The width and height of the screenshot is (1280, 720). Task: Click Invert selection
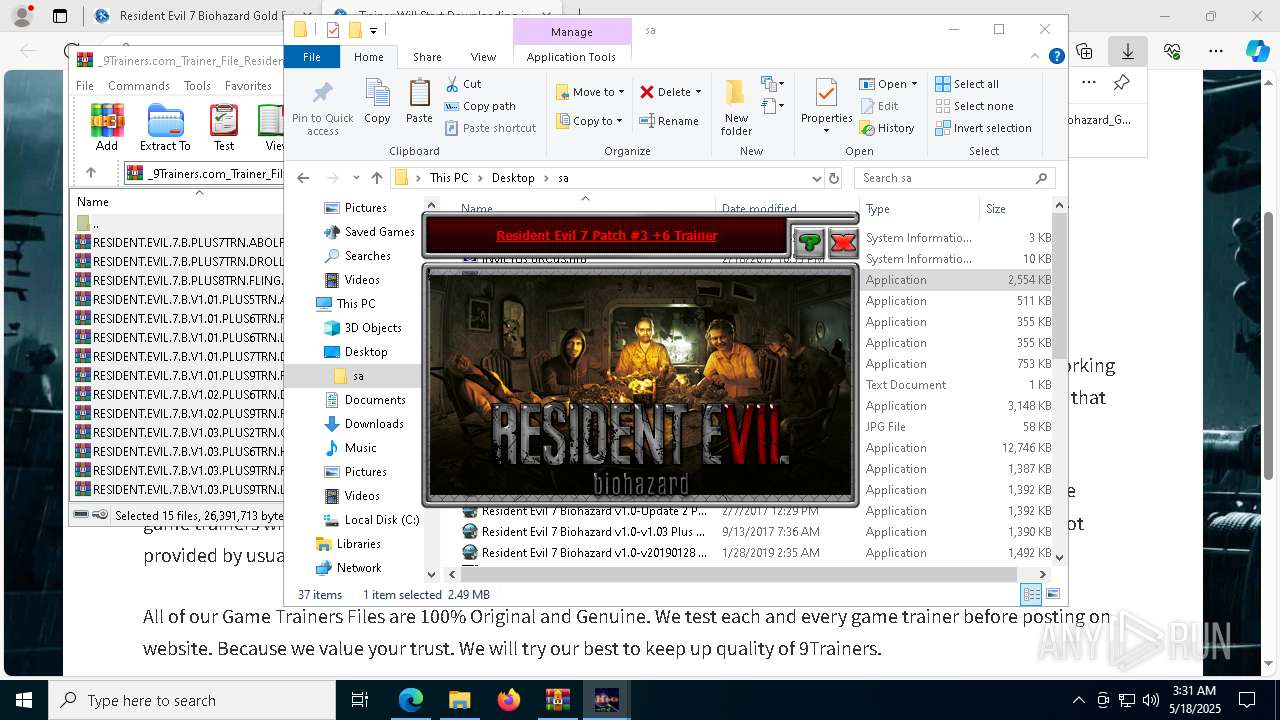click(x=983, y=128)
